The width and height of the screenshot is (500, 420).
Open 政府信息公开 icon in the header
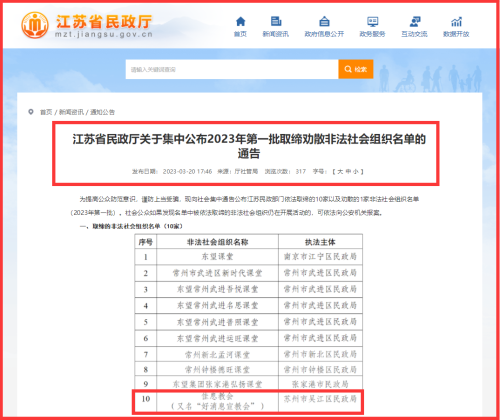(324, 21)
